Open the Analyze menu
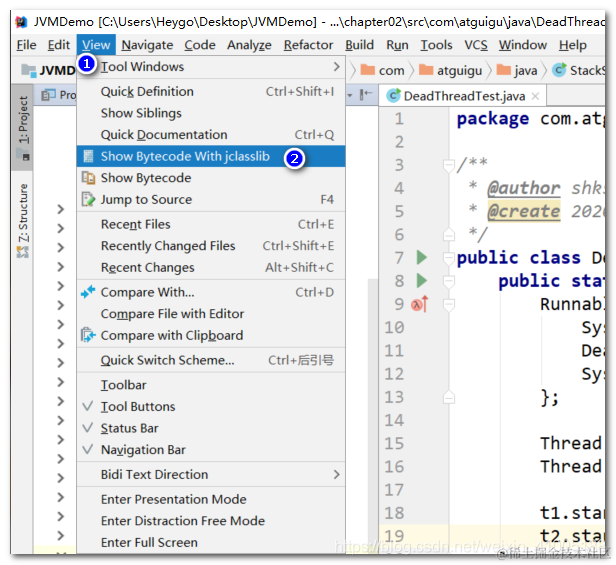 click(x=249, y=45)
